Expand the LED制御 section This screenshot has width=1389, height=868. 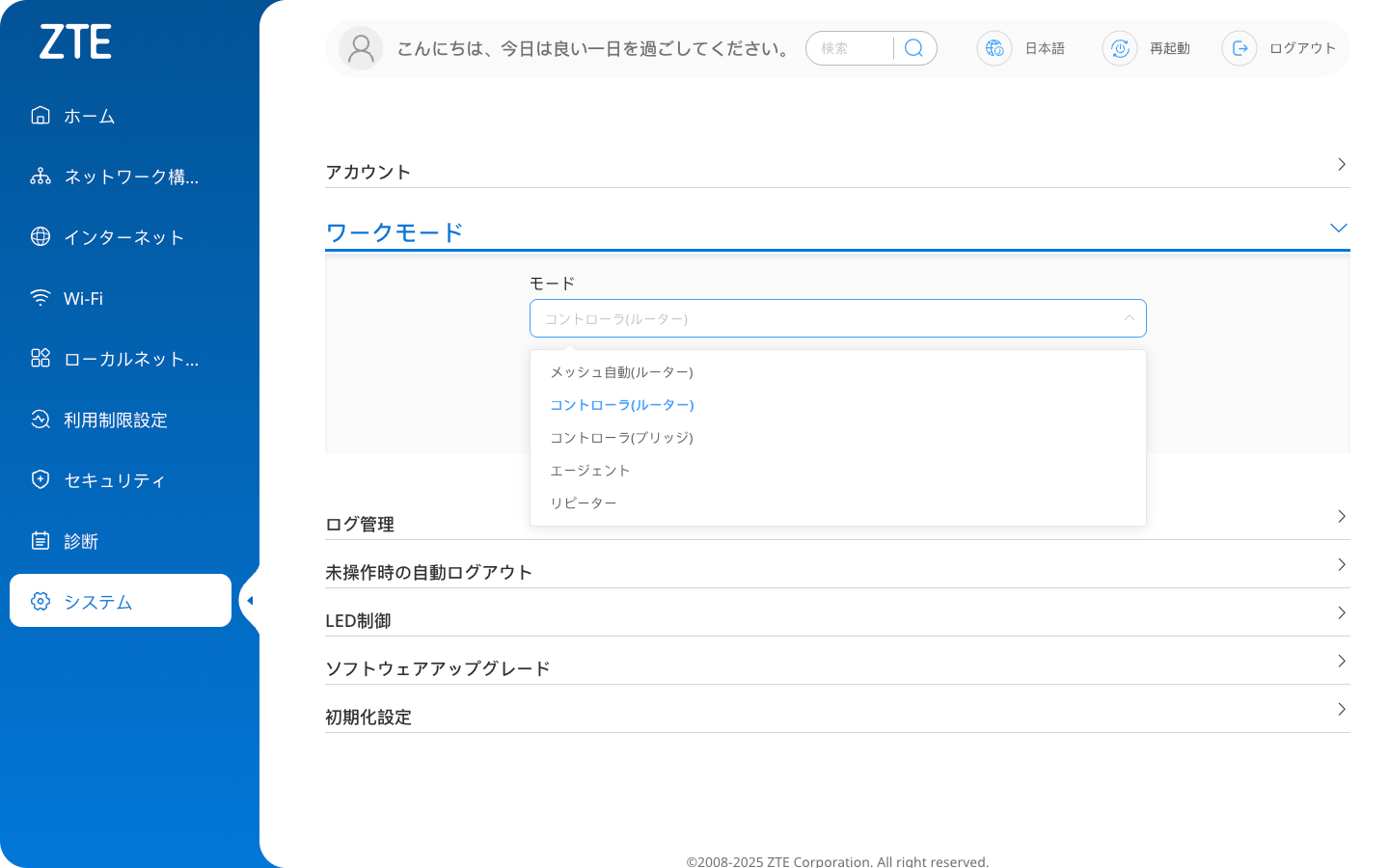tap(1341, 612)
